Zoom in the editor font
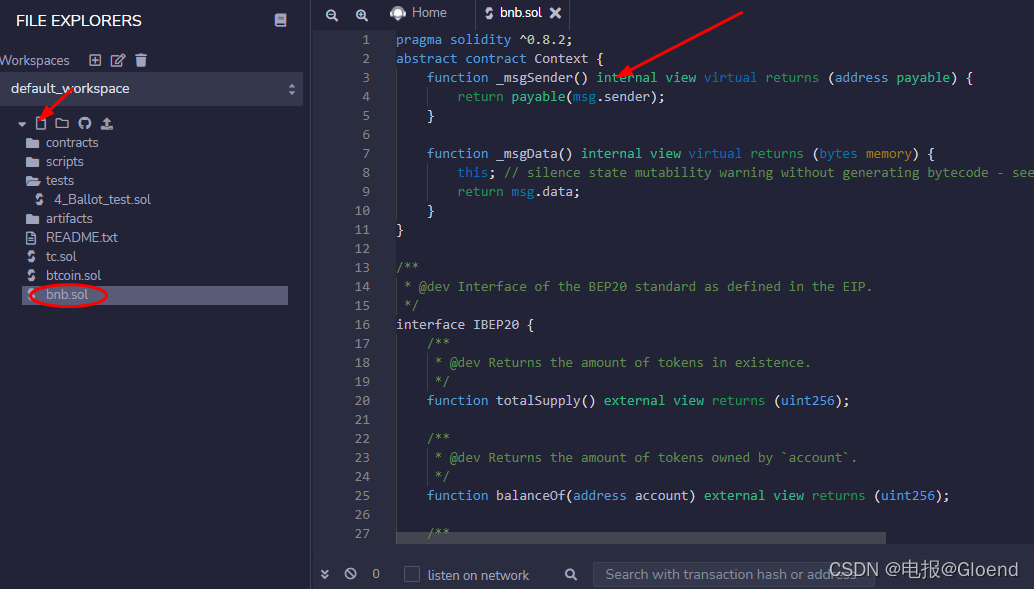 (362, 15)
